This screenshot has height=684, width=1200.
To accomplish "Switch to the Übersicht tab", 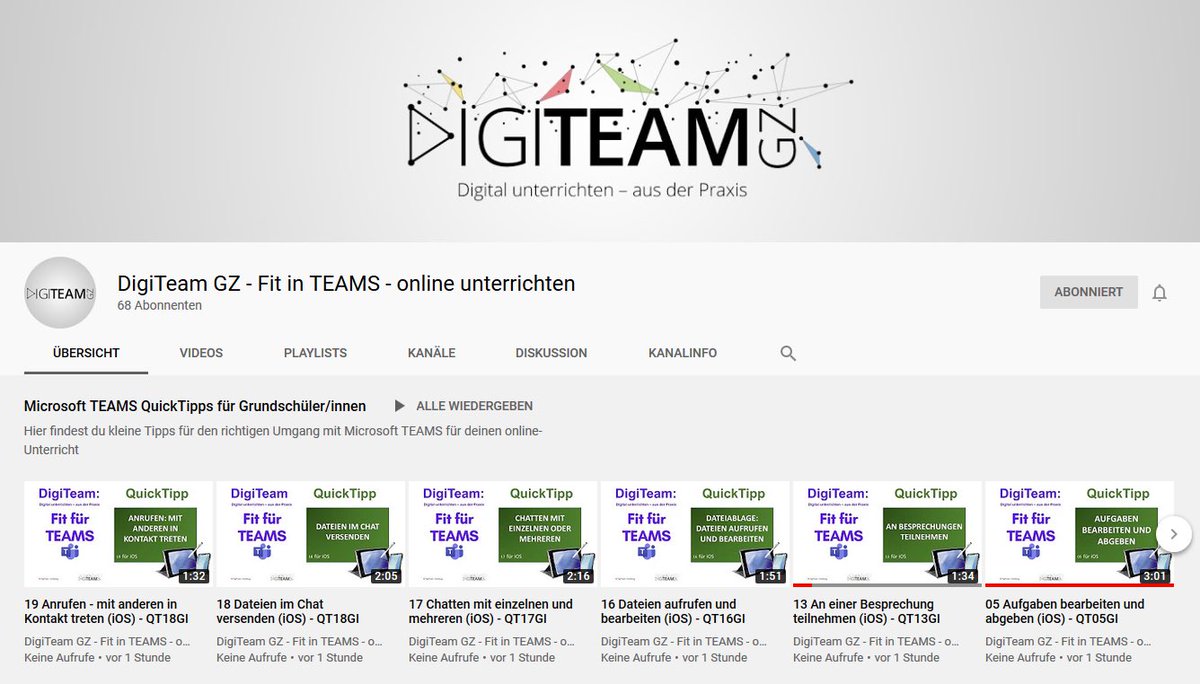I will pyautogui.click(x=86, y=353).
